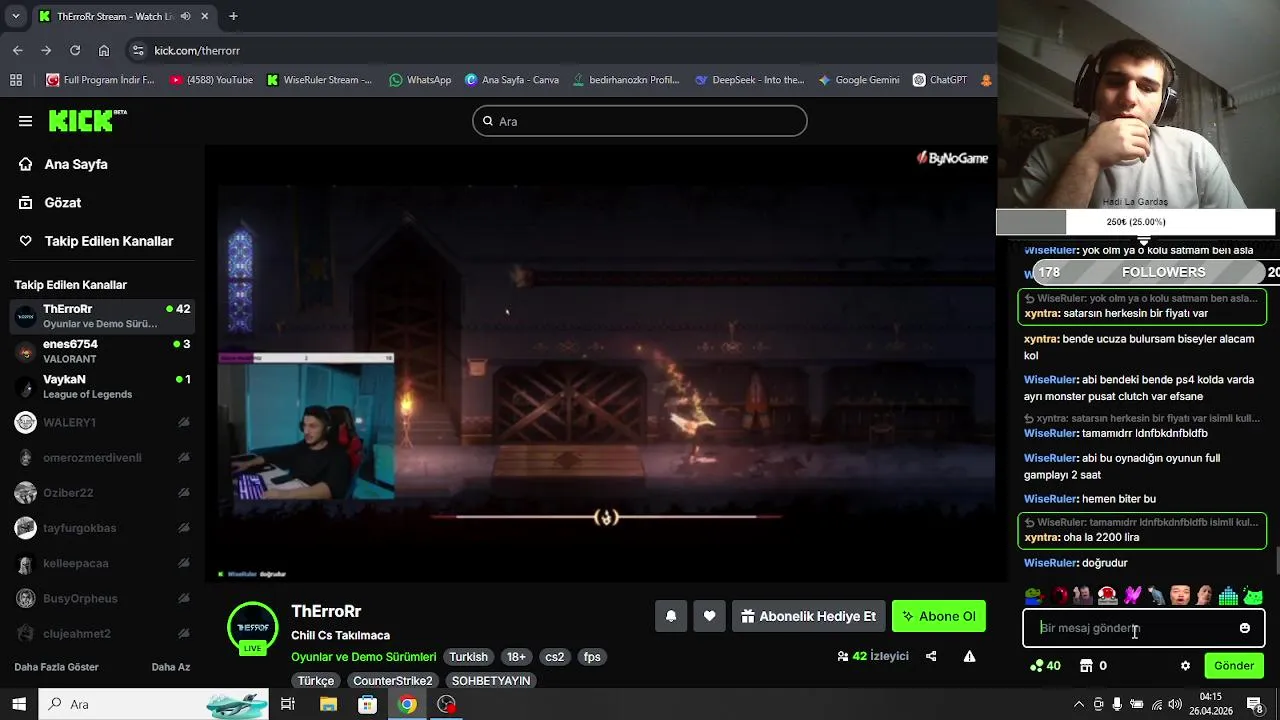Screen dimensions: 1280x720
Task: Click Abonelik Hediye Et button
Action: click(807, 616)
